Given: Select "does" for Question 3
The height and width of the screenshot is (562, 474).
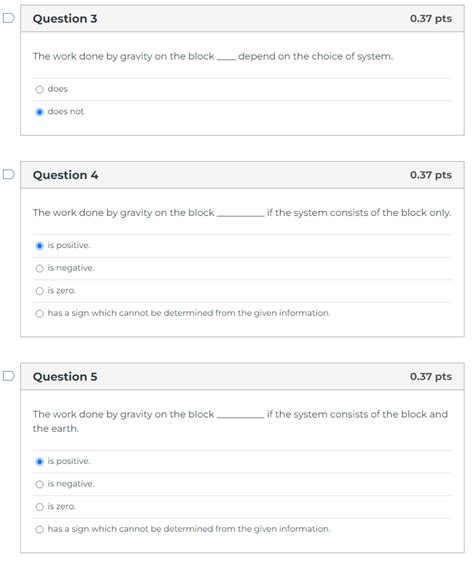Looking at the screenshot, I should [39, 89].
